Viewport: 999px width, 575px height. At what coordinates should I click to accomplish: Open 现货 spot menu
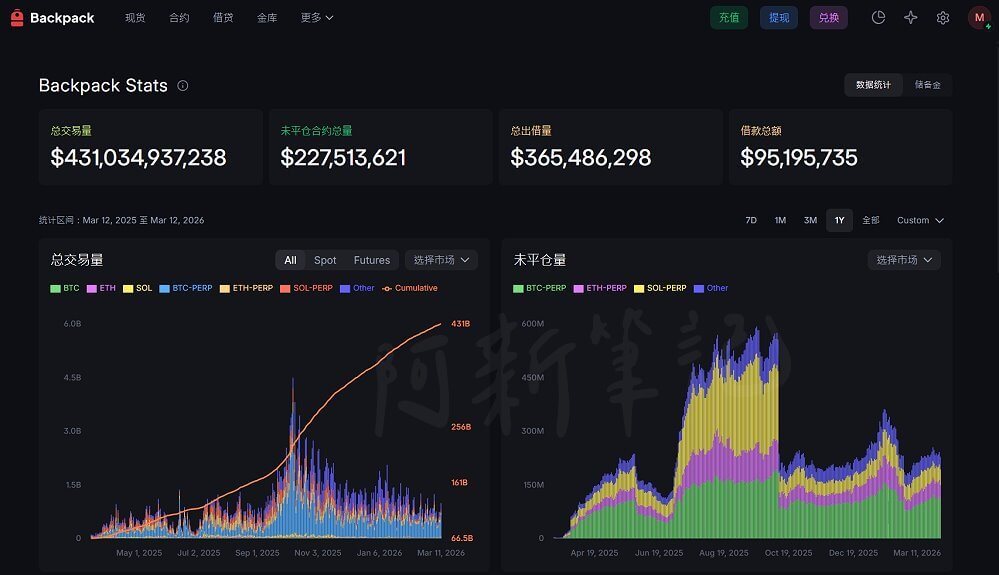(x=135, y=18)
